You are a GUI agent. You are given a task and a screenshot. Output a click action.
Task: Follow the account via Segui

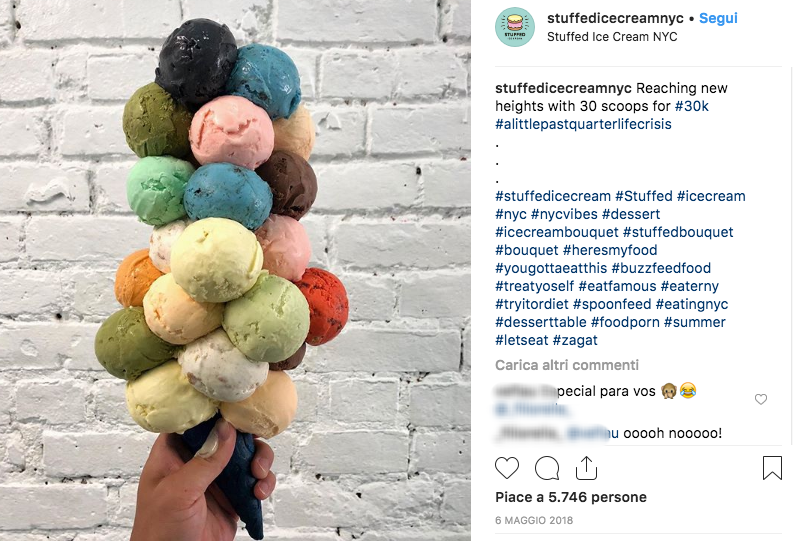[x=718, y=18]
